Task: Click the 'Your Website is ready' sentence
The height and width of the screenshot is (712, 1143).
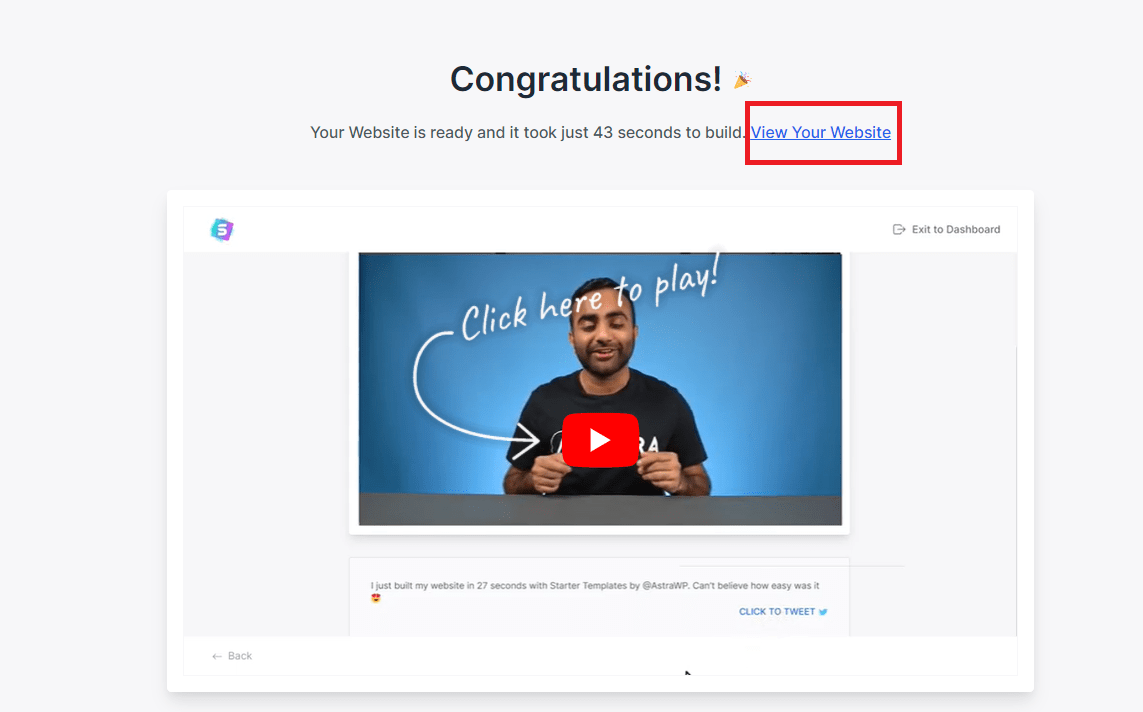Action: pos(528,133)
